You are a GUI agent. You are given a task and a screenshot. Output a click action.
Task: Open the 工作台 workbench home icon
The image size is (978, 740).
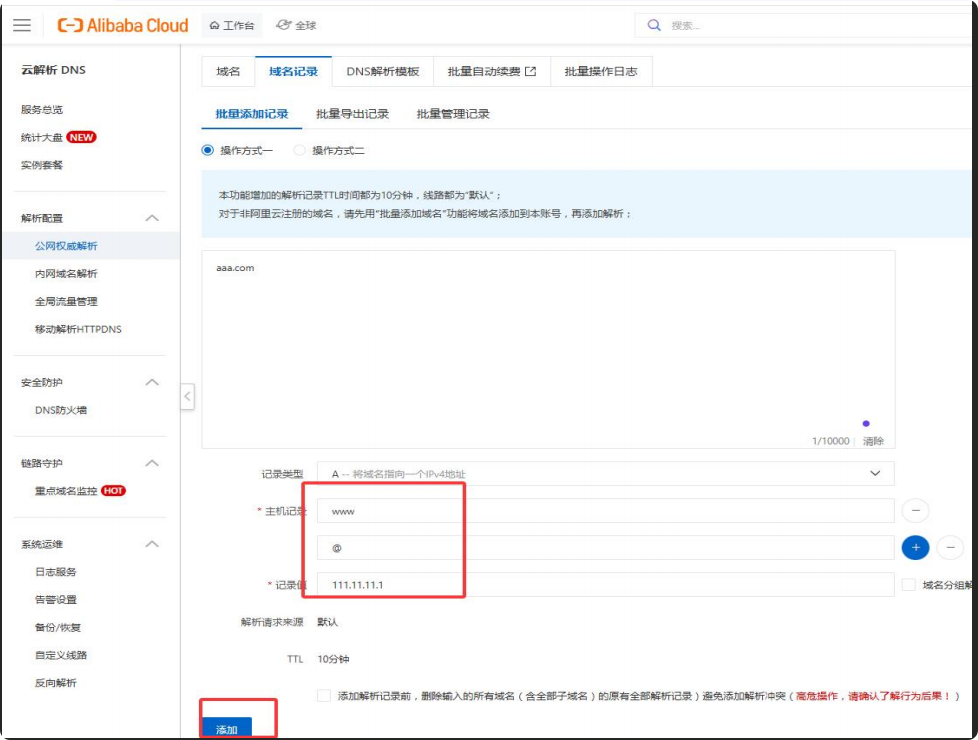click(214, 25)
